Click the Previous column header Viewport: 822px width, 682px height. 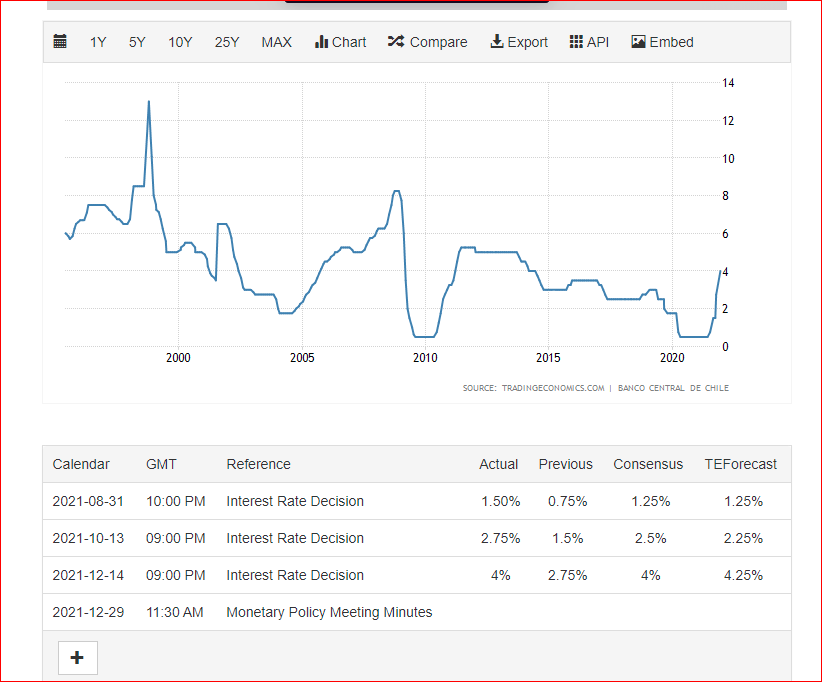566,464
